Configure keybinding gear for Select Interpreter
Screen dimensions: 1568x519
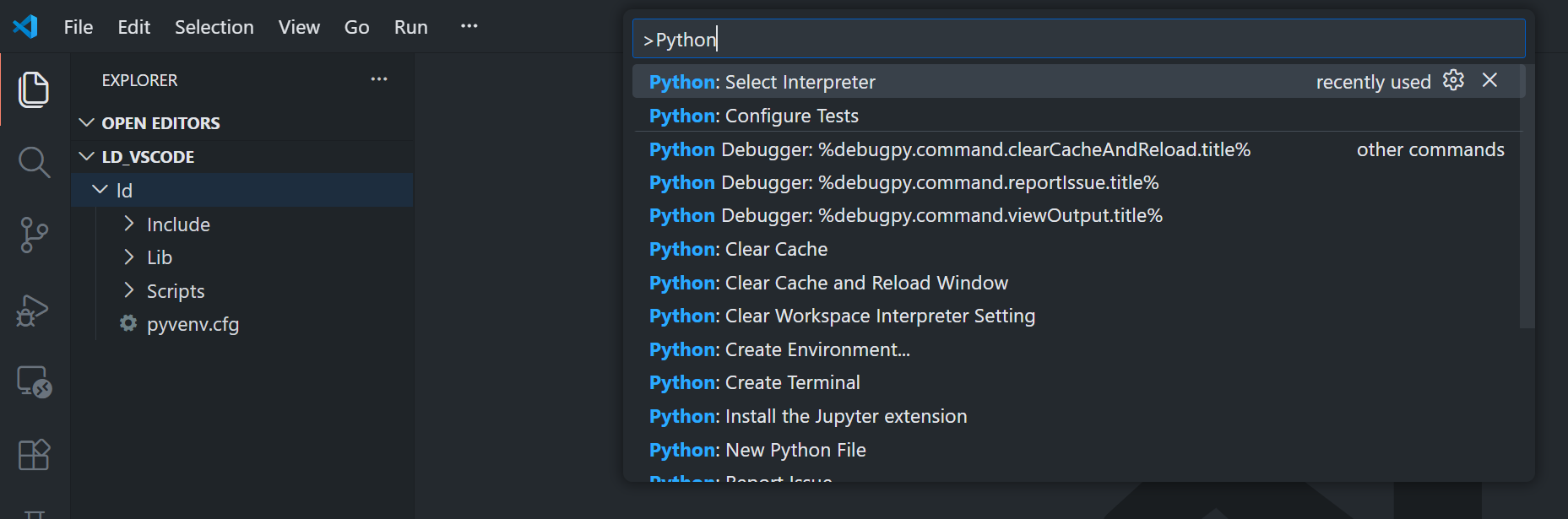[1453, 81]
